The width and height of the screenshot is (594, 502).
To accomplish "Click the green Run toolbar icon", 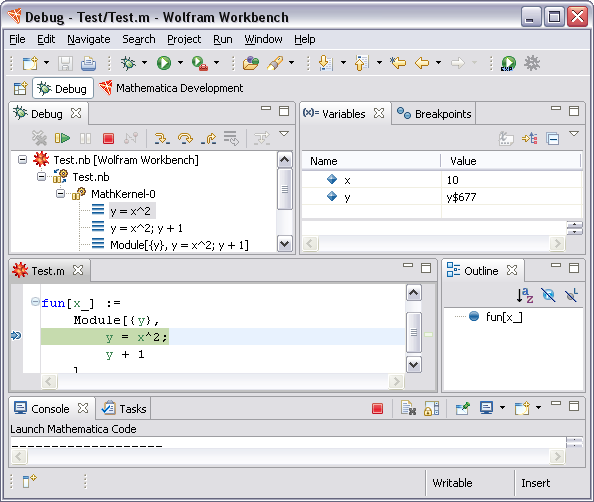I will point(164,63).
